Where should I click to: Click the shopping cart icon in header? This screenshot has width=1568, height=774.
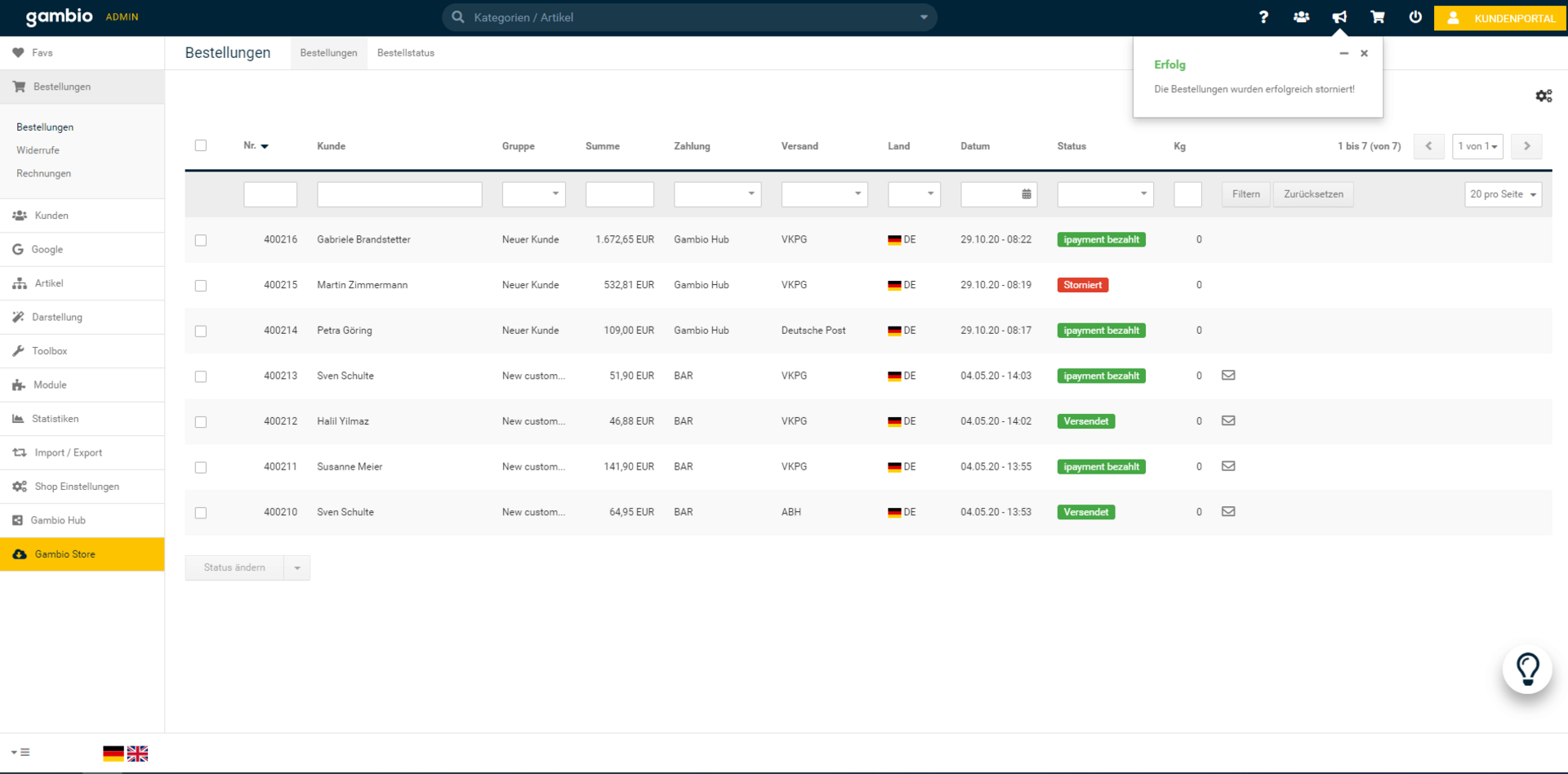click(1378, 17)
